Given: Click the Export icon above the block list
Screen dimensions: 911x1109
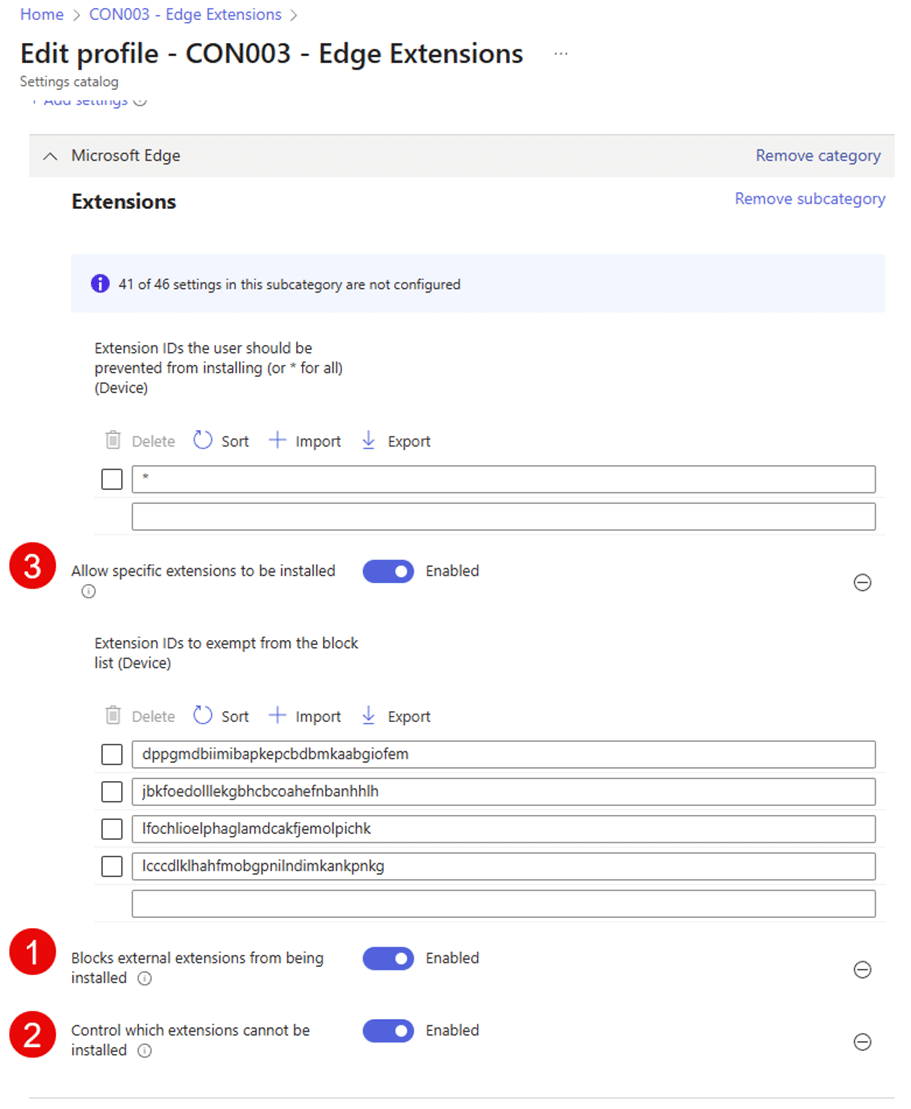Looking at the screenshot, I should point(369,441).
